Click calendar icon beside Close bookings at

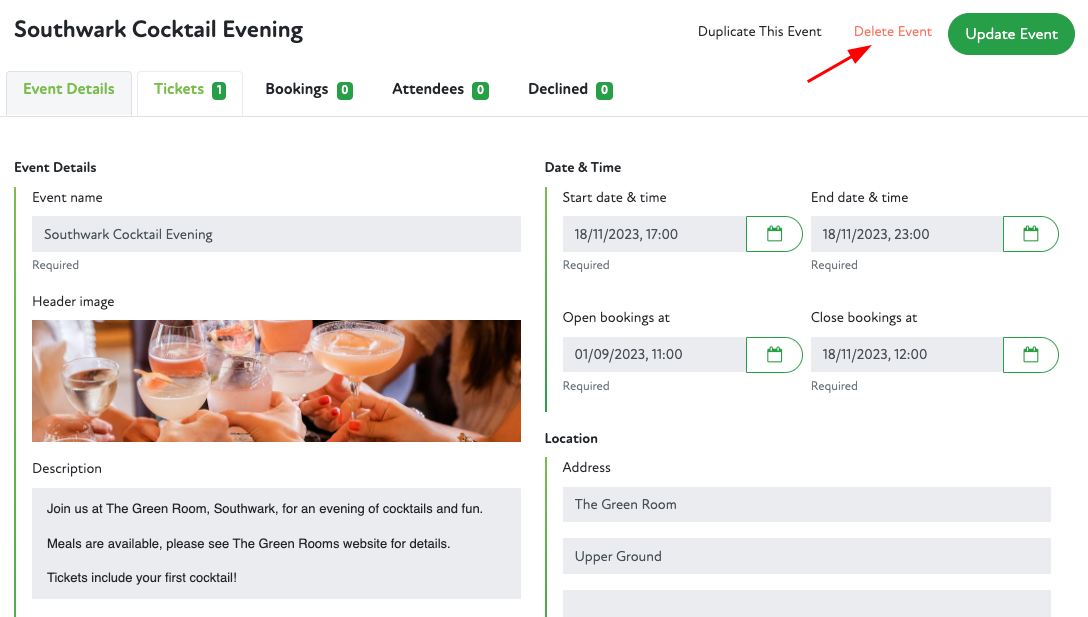coord(1030,354)
